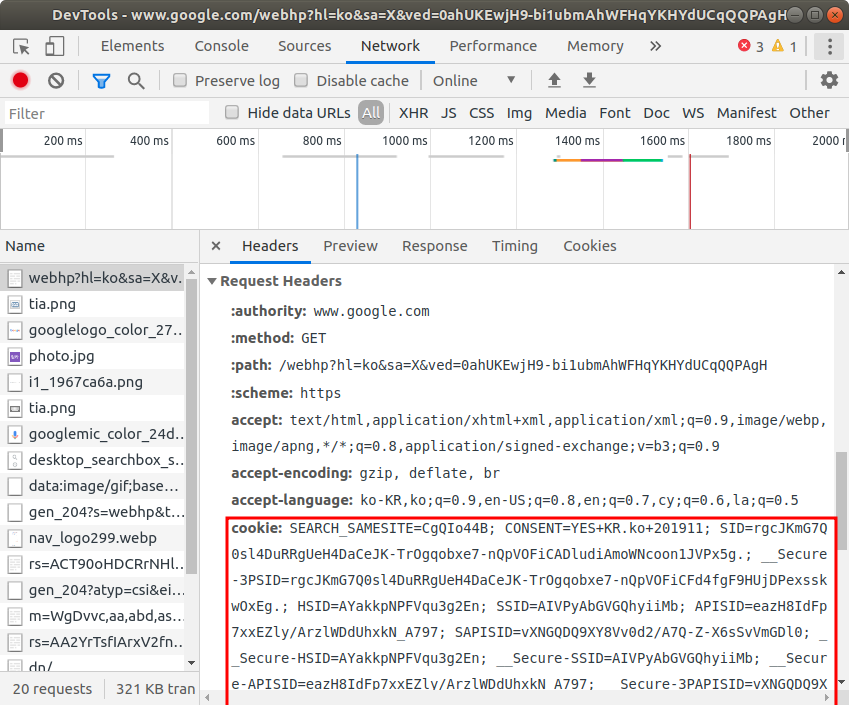The image size is (849, 705).
Task: Filter requests by Media type
Action: tap(566, 113)
